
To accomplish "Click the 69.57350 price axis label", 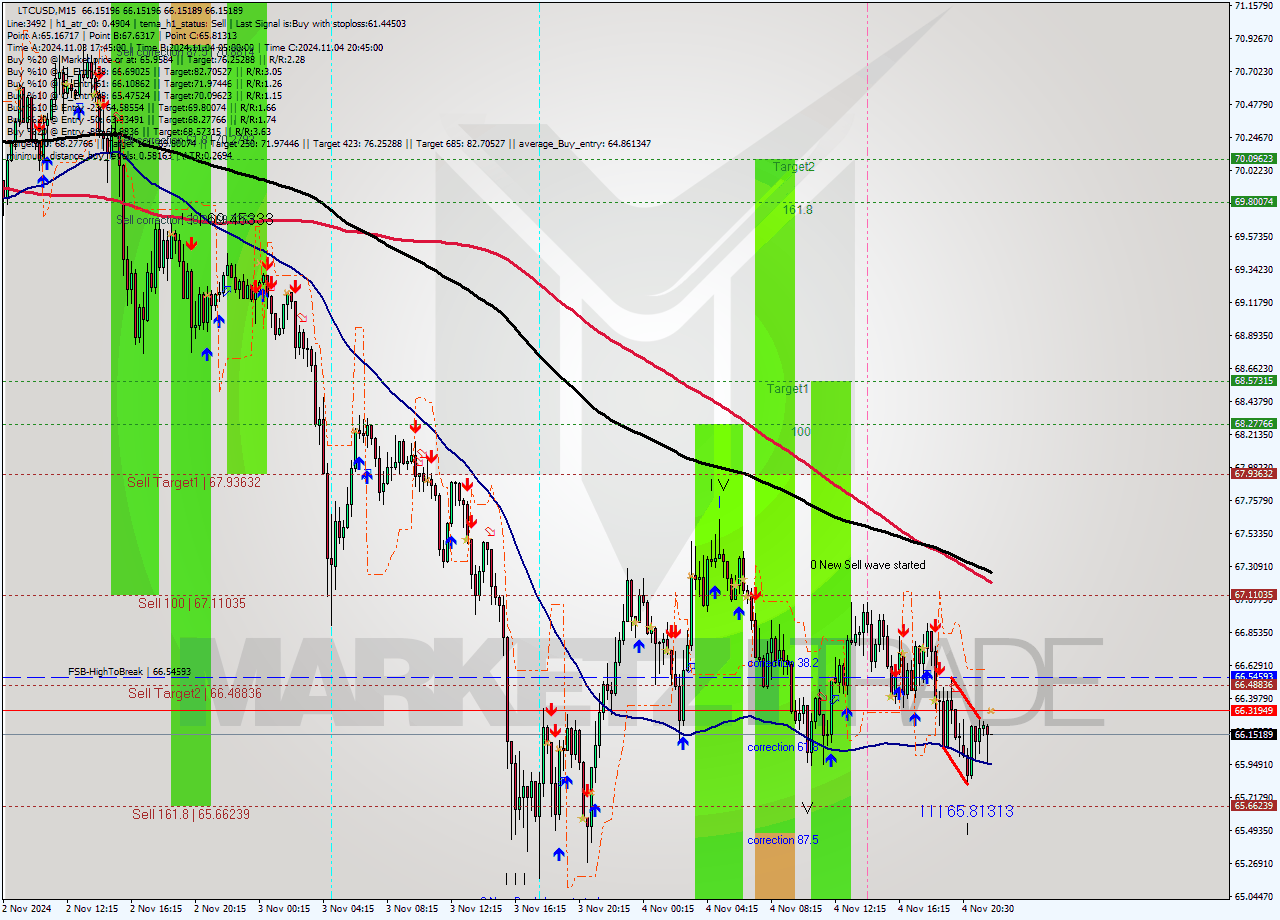I will 1254,236.
